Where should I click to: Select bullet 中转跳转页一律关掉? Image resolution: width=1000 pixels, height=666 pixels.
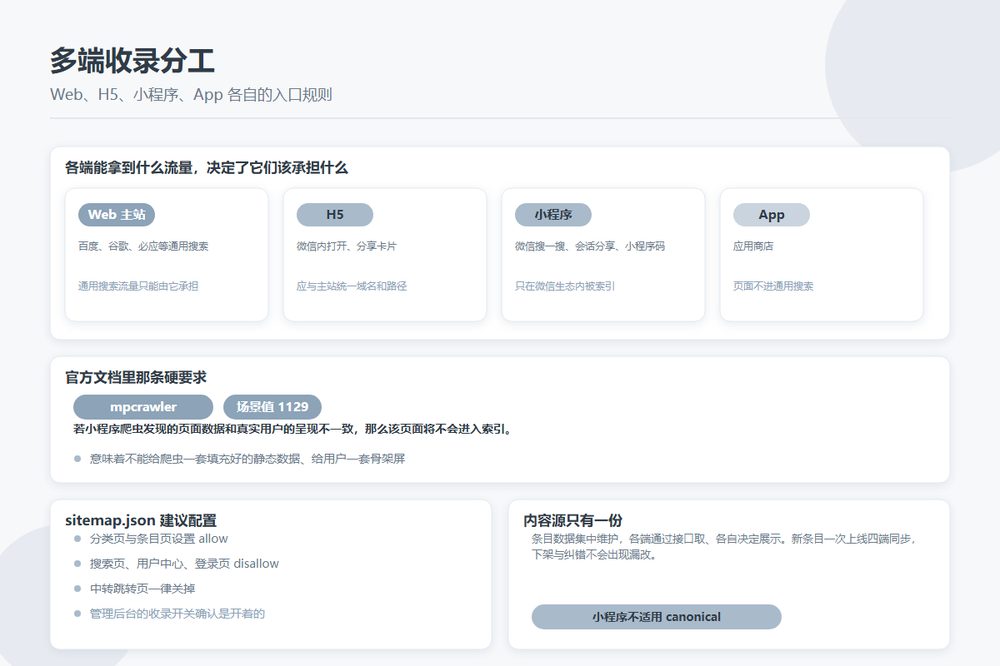[142, 589]
